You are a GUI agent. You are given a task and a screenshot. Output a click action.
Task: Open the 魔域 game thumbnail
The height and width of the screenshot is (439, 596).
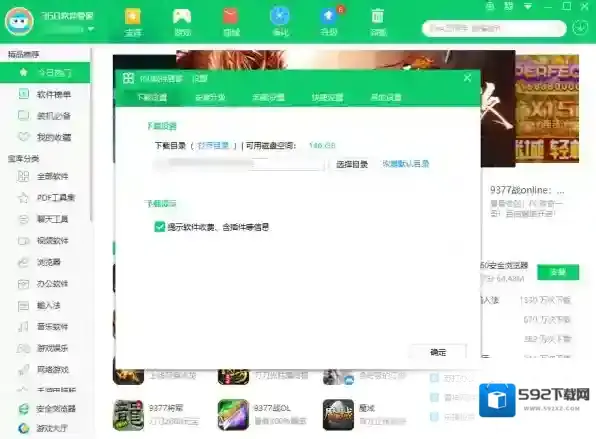(338, 415)
